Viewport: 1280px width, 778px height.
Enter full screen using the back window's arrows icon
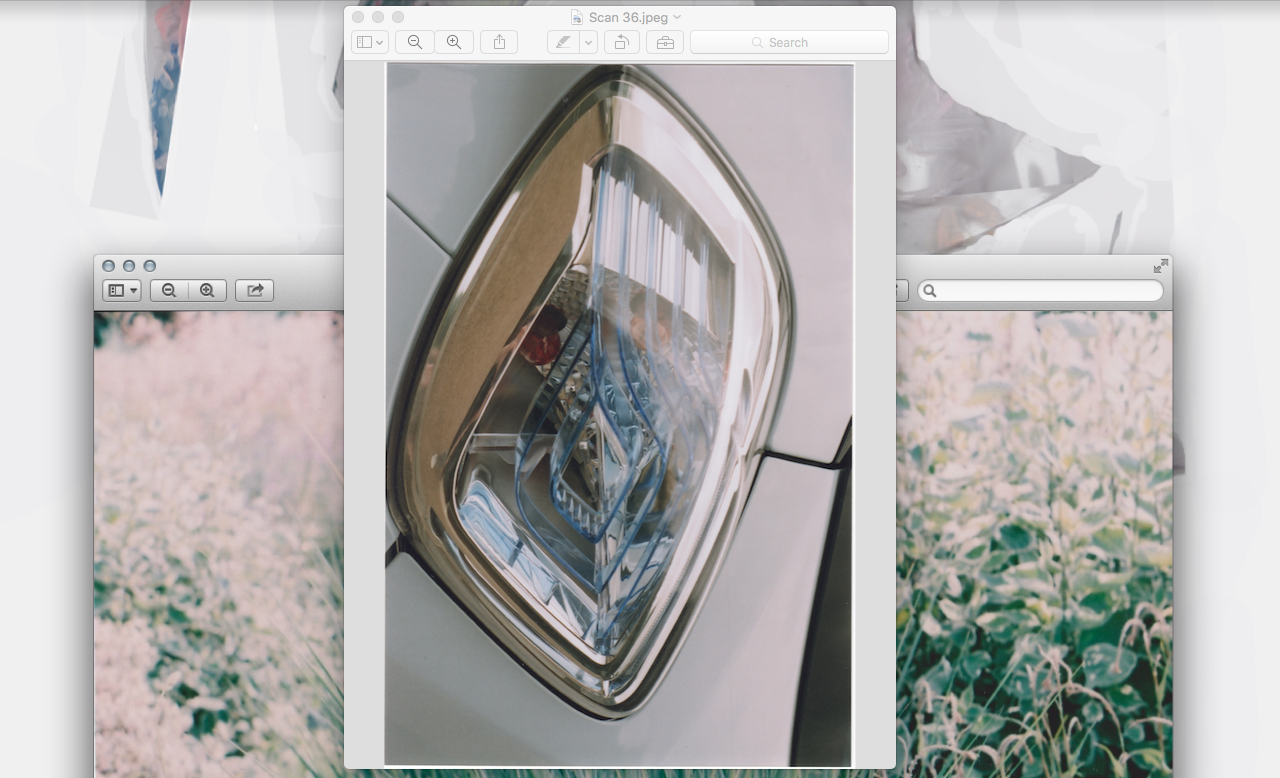coord(1160,266)
